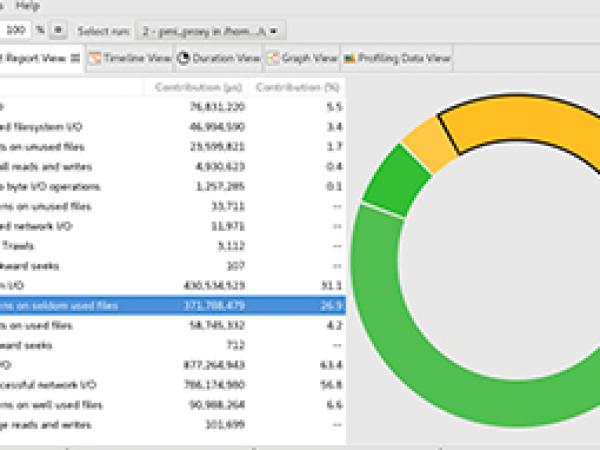Image resolution: width=600 pixels, height=450 pixels.
Task: Open the Timeline View tab icon
Action: (94, 58)
